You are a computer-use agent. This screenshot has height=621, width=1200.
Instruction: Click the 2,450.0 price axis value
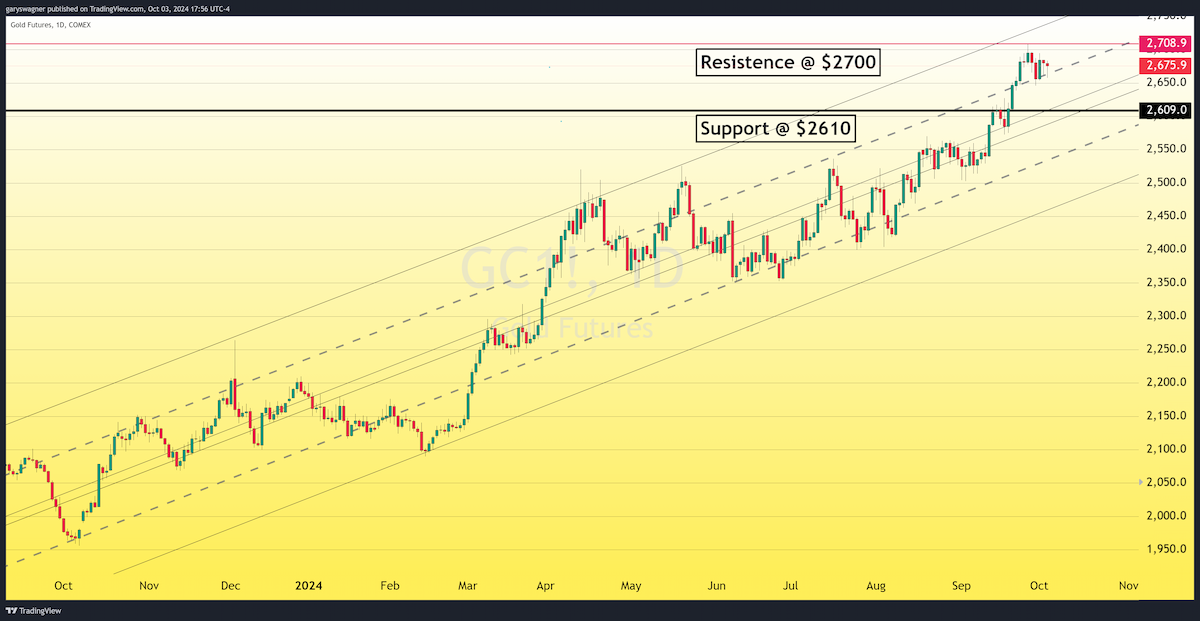(1166, 215)
